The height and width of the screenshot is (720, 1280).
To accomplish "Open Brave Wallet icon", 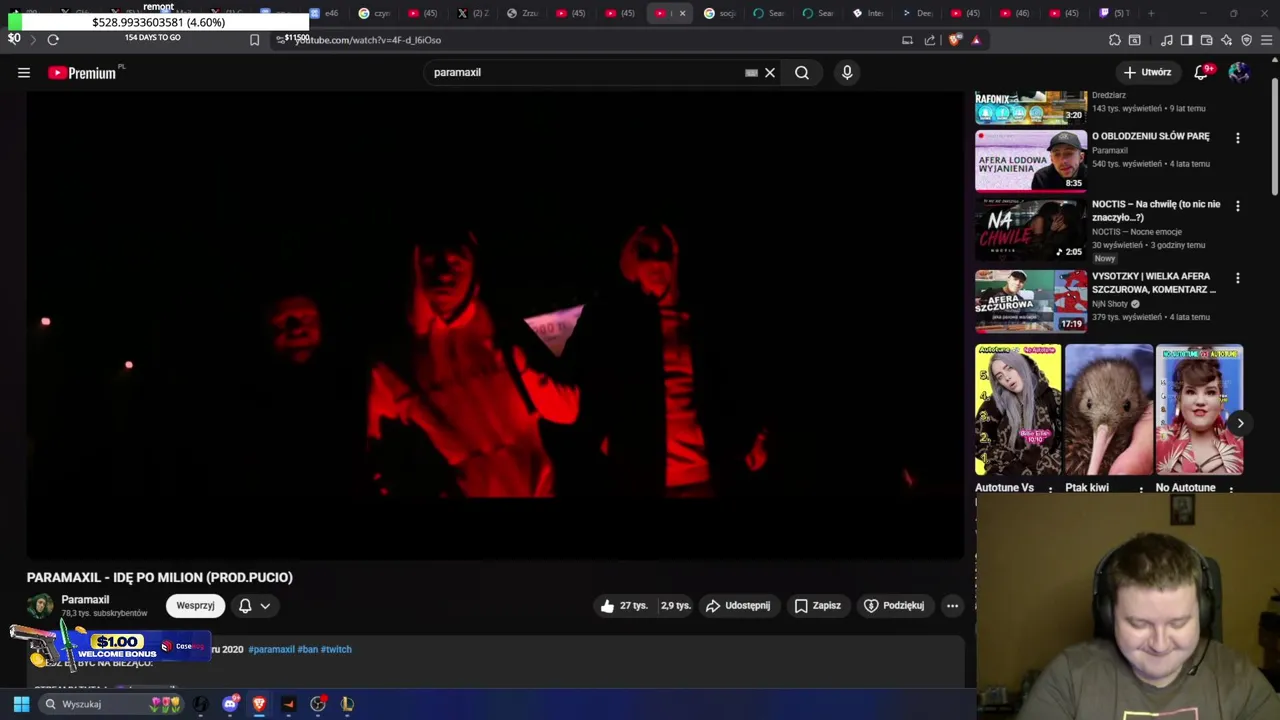I will (1206, 40).
